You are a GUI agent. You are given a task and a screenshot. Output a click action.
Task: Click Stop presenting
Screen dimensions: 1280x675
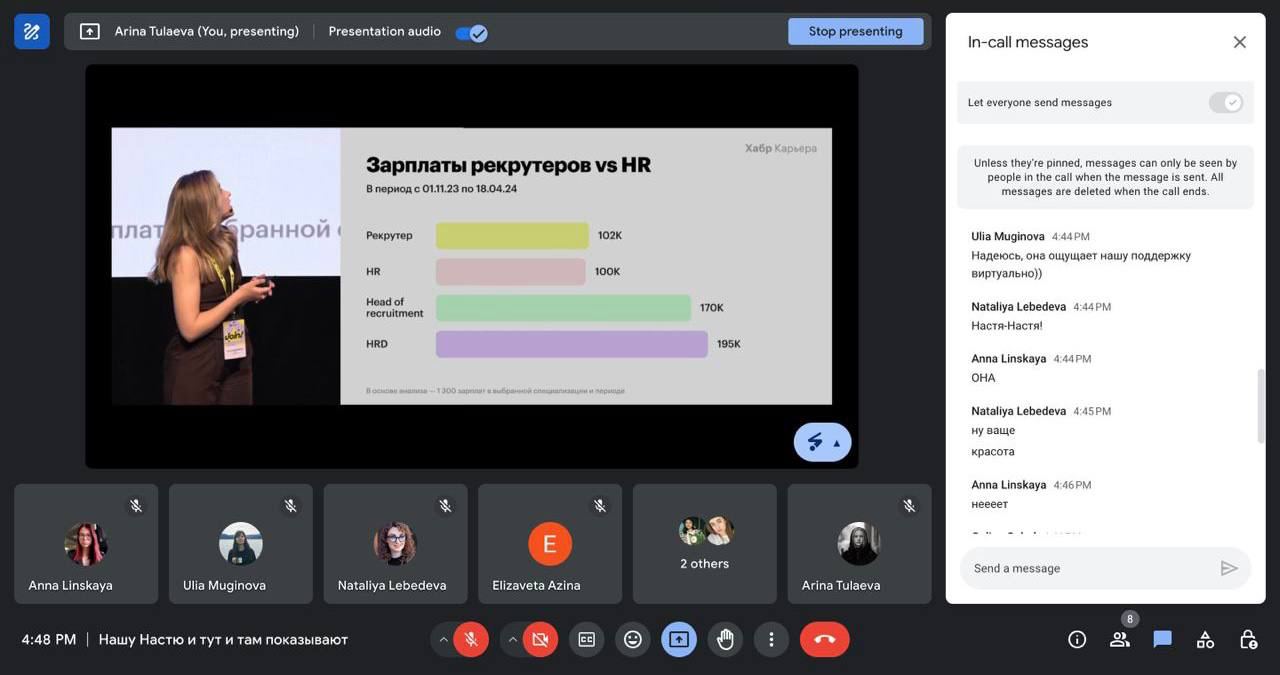pyautogui.click(x=856, y=29)
